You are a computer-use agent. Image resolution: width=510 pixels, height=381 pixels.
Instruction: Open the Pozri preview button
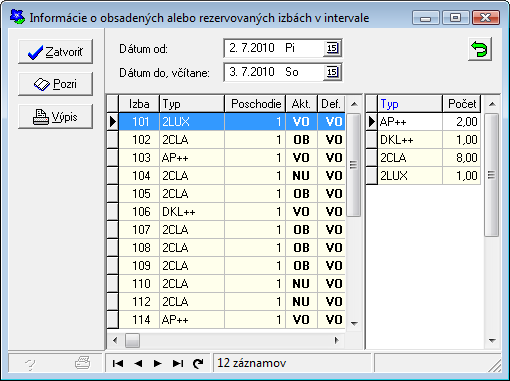(55, 84)
